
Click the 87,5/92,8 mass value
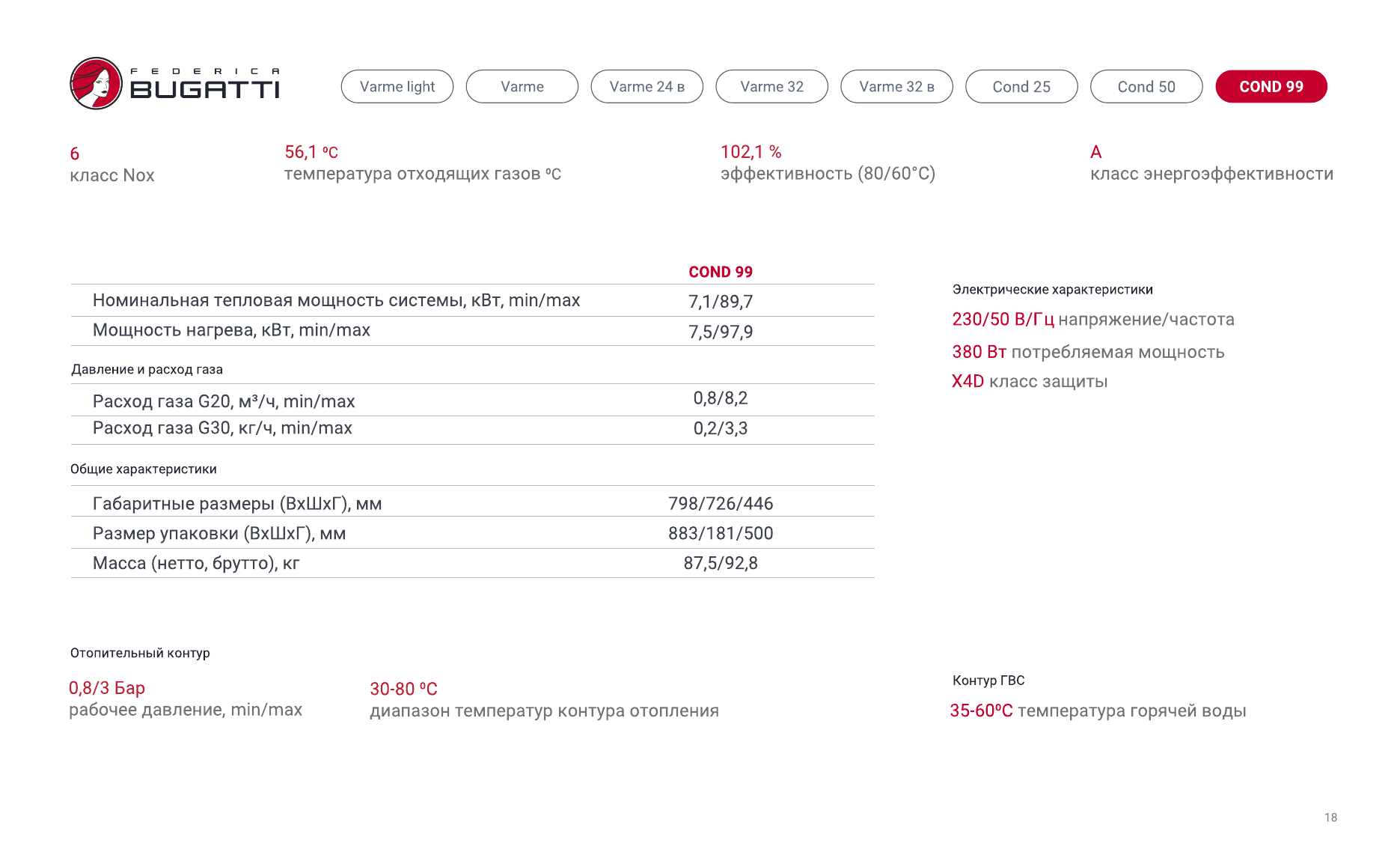tap(721, 563)
